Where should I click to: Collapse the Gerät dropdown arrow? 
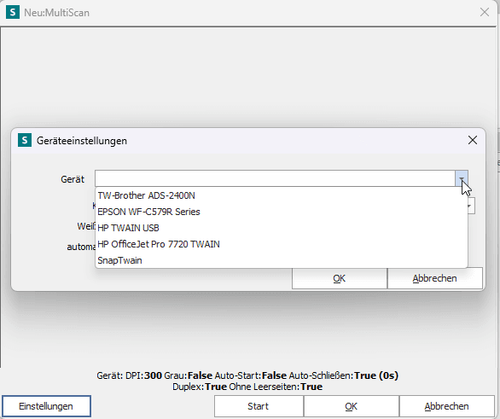pos(462,179)
